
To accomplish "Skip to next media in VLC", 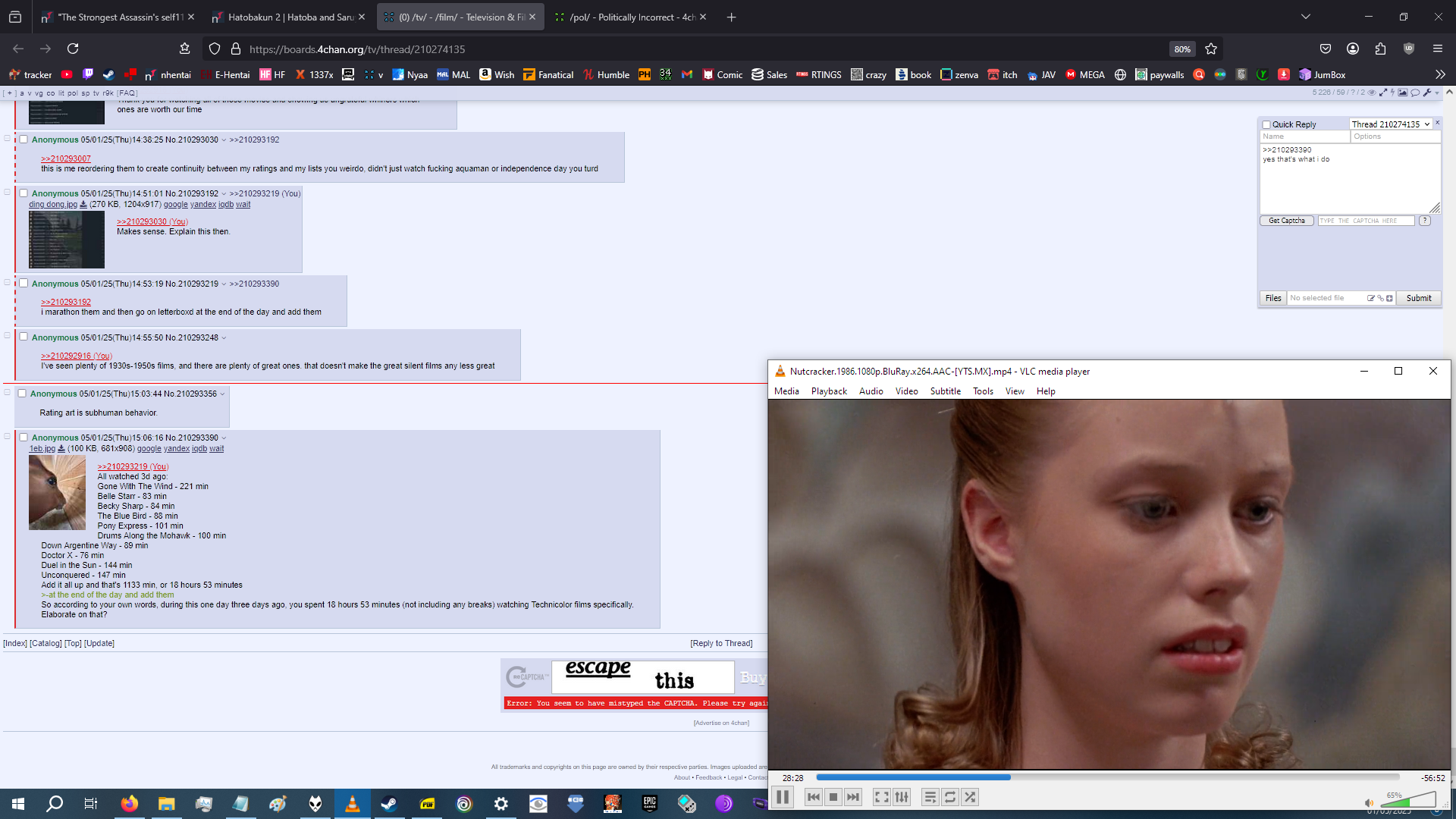I will (853, 797).
